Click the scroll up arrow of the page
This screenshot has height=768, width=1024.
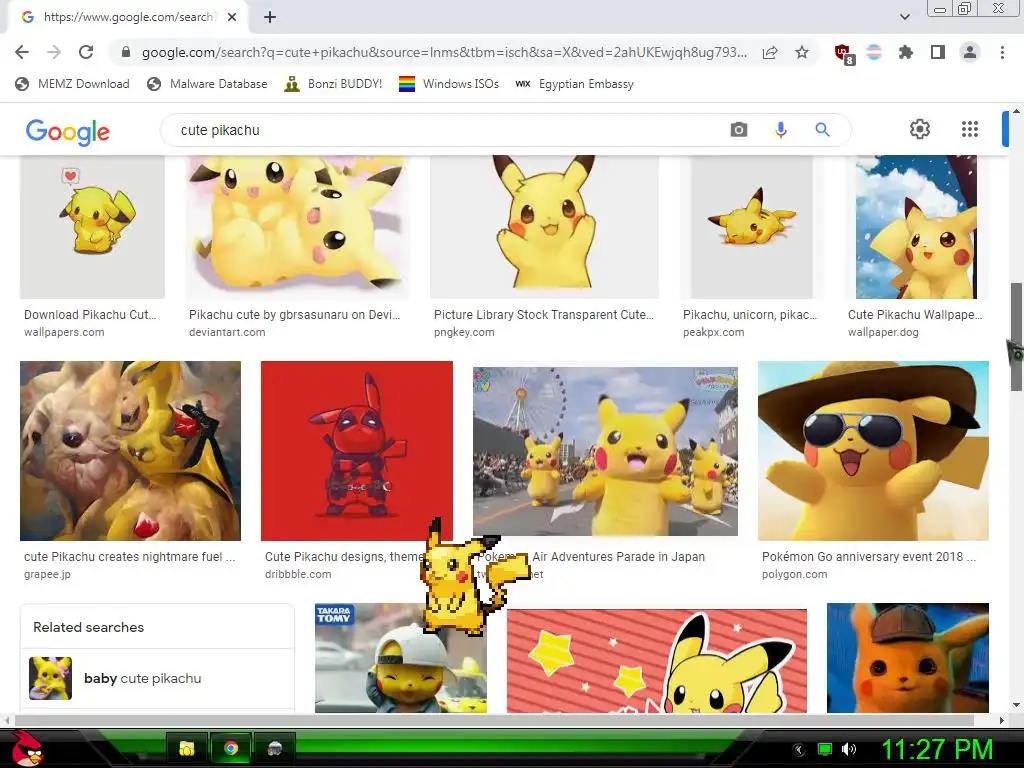(x=1016, y=111)
